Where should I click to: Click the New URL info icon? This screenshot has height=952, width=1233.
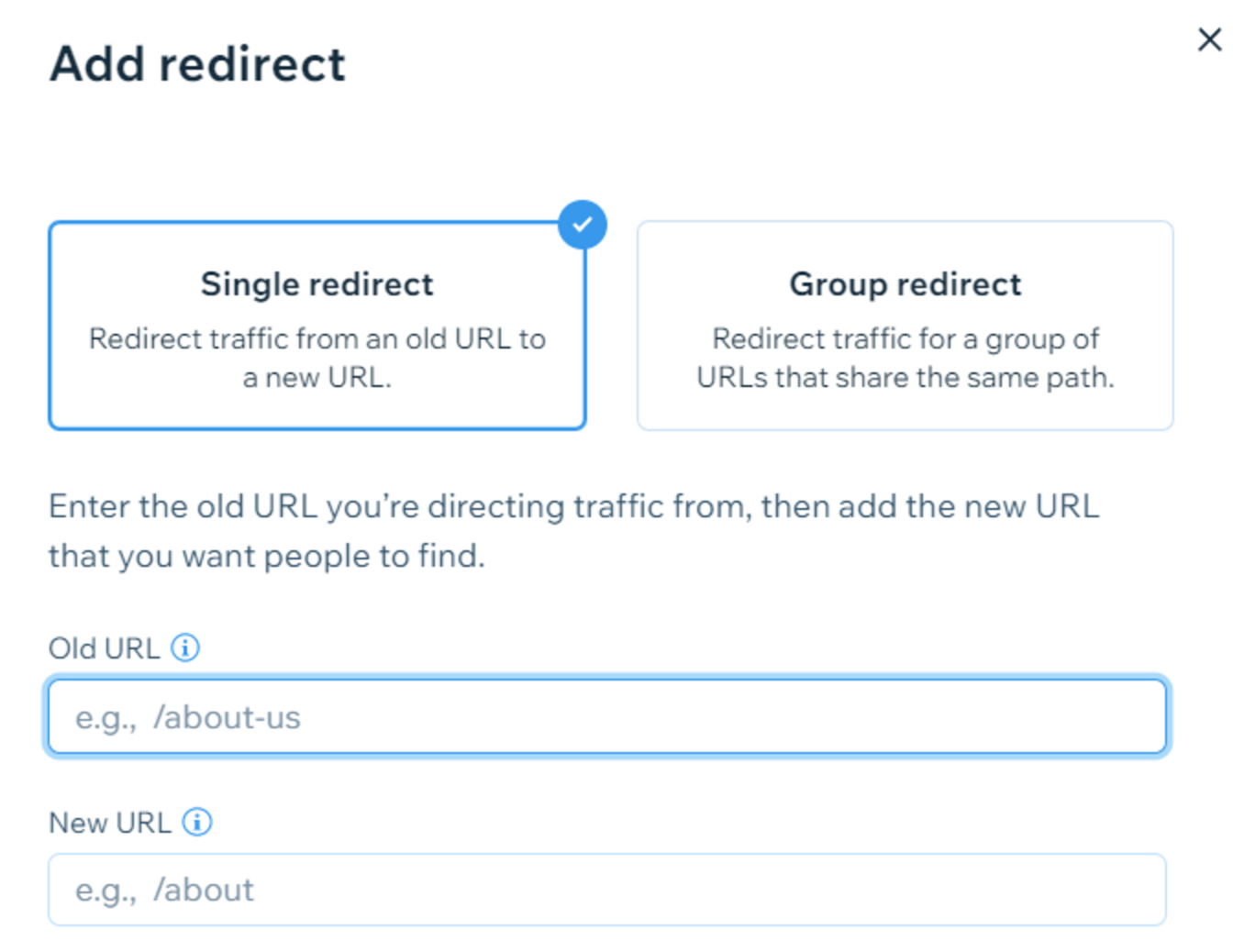[196, 822]
